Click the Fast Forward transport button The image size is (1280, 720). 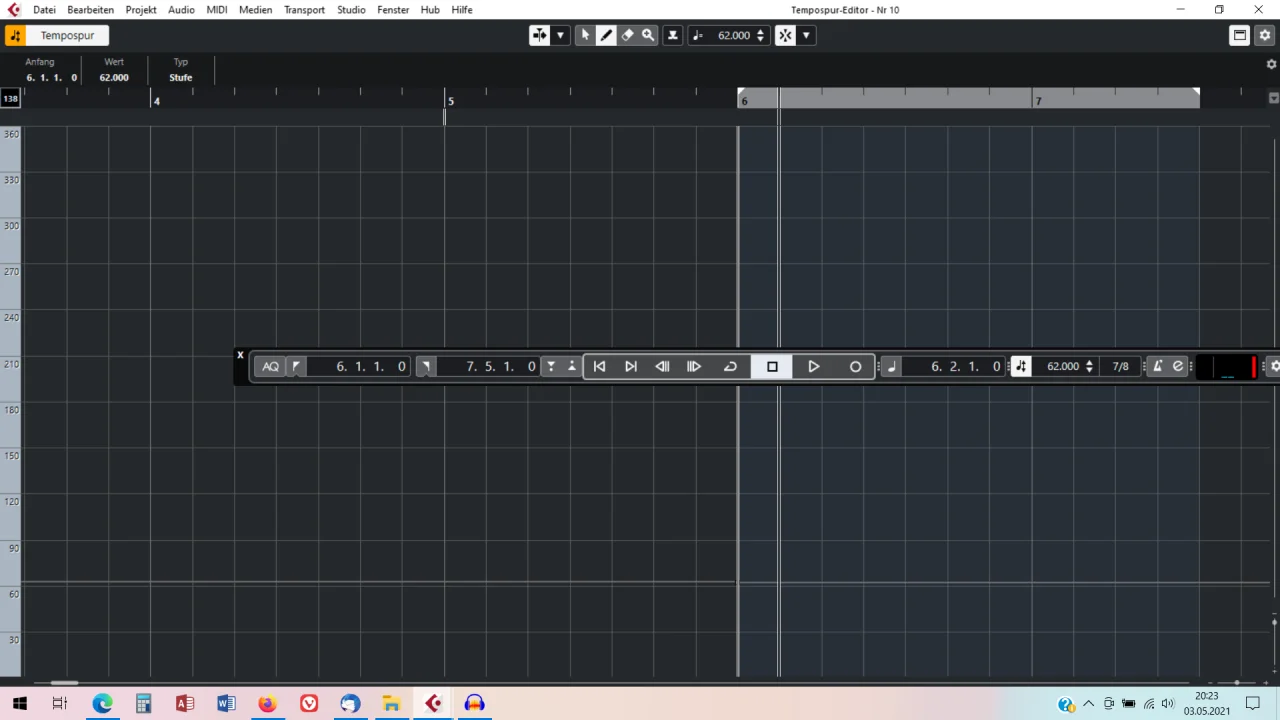coord(694,366)
